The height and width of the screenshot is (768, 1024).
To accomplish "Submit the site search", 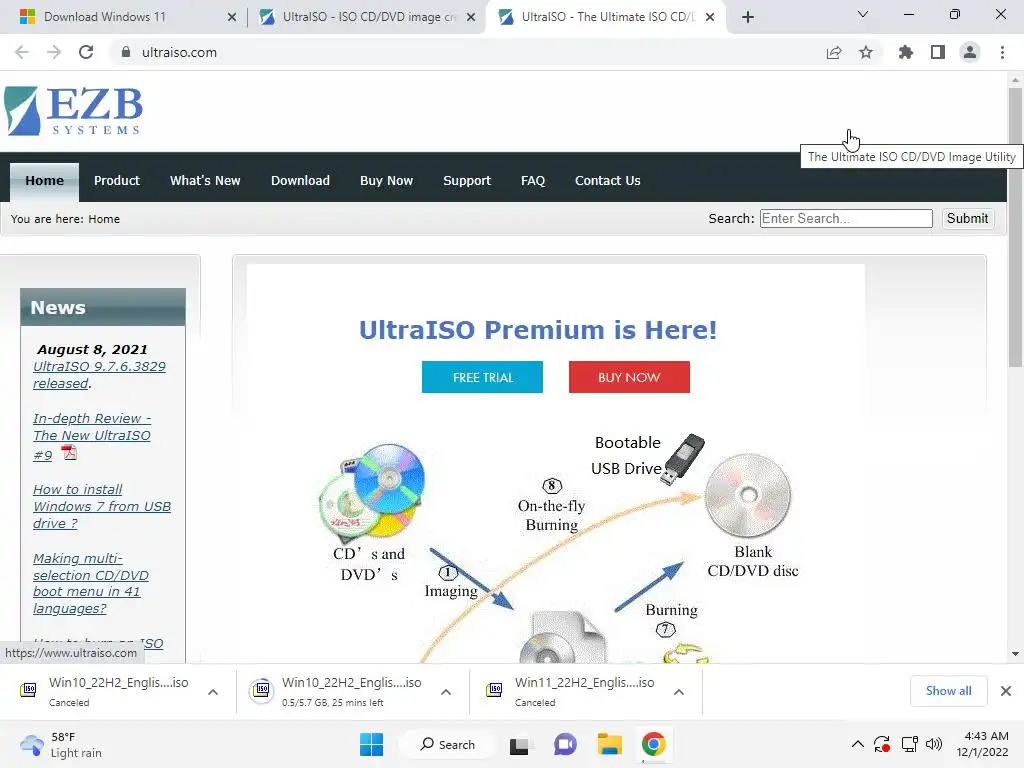I will [x=967, y=219].
